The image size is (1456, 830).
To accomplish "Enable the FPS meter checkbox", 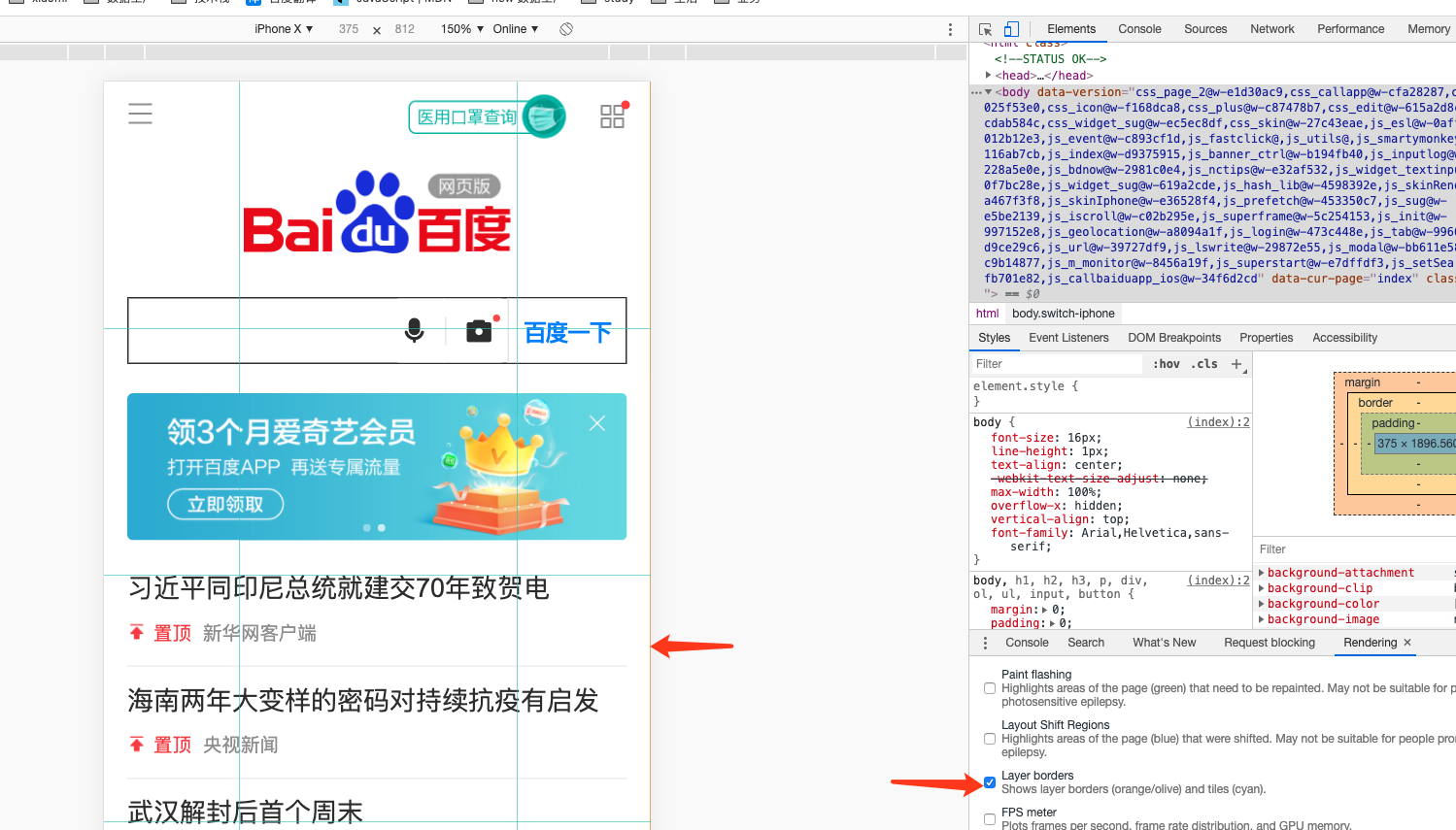I will [x=990, y=819].
